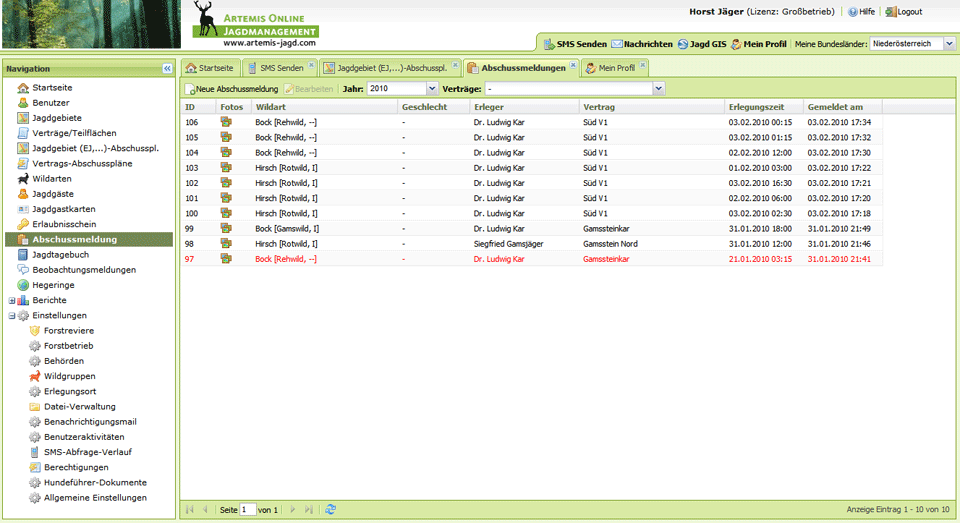This screenshot has height=523, width=960.
Task: Open the Jahr dropdown
Action: click(432, 89)
